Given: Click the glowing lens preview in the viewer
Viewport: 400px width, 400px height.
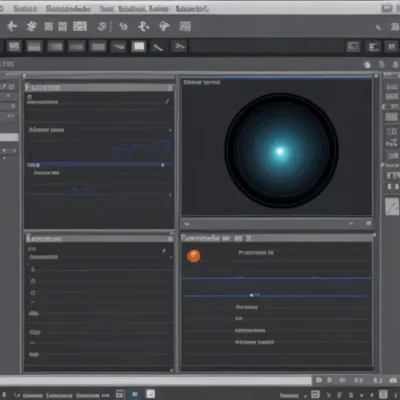Looking at the screenshot, I should coord(281,150).
